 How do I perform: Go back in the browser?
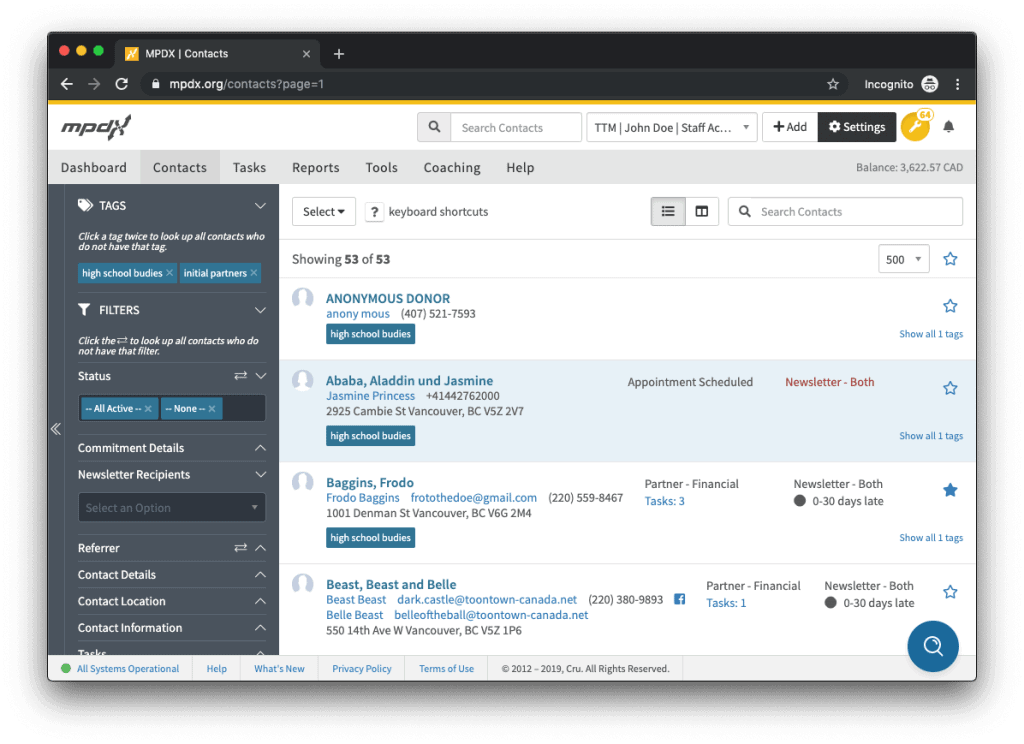click(x=67, y=84)
